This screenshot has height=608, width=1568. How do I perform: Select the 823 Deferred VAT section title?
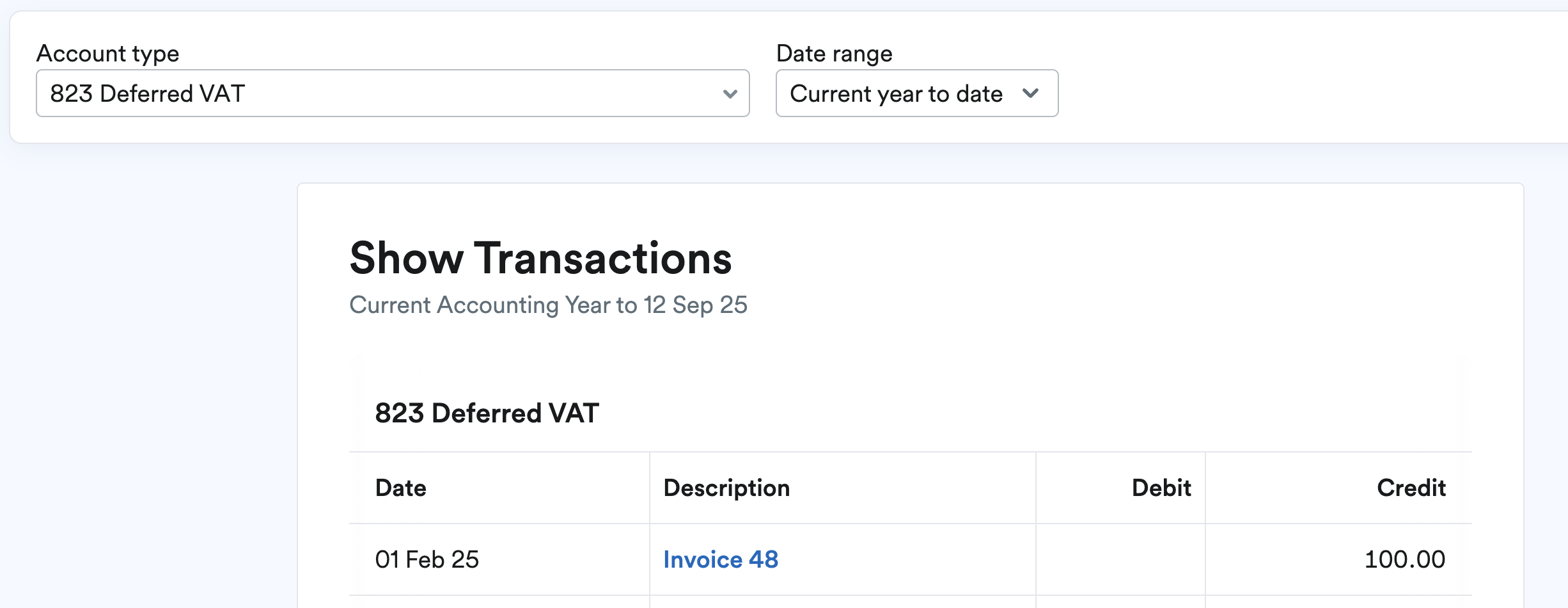[487, 413]
